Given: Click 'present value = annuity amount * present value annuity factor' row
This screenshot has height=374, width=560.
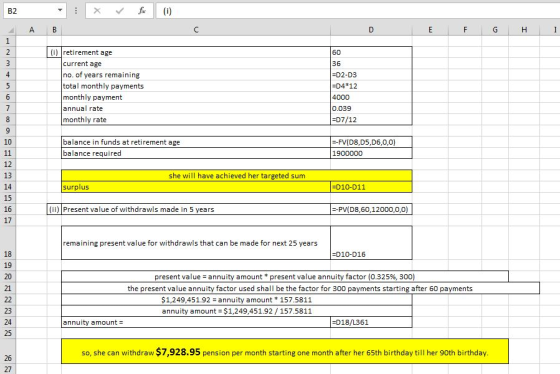Looking at the screenshot, I should pyautogui.click(x=285, y=276).
